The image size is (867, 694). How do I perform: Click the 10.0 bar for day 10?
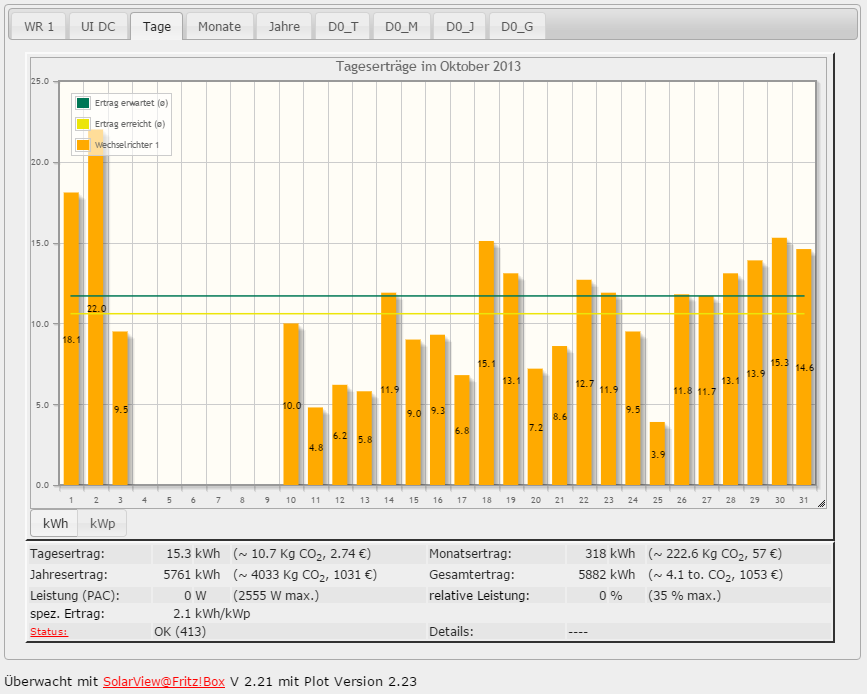click(x=291, y=405)
